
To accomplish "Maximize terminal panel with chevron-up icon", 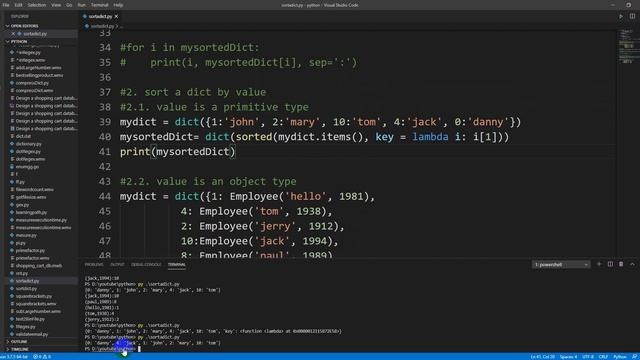I will [632, 264].
